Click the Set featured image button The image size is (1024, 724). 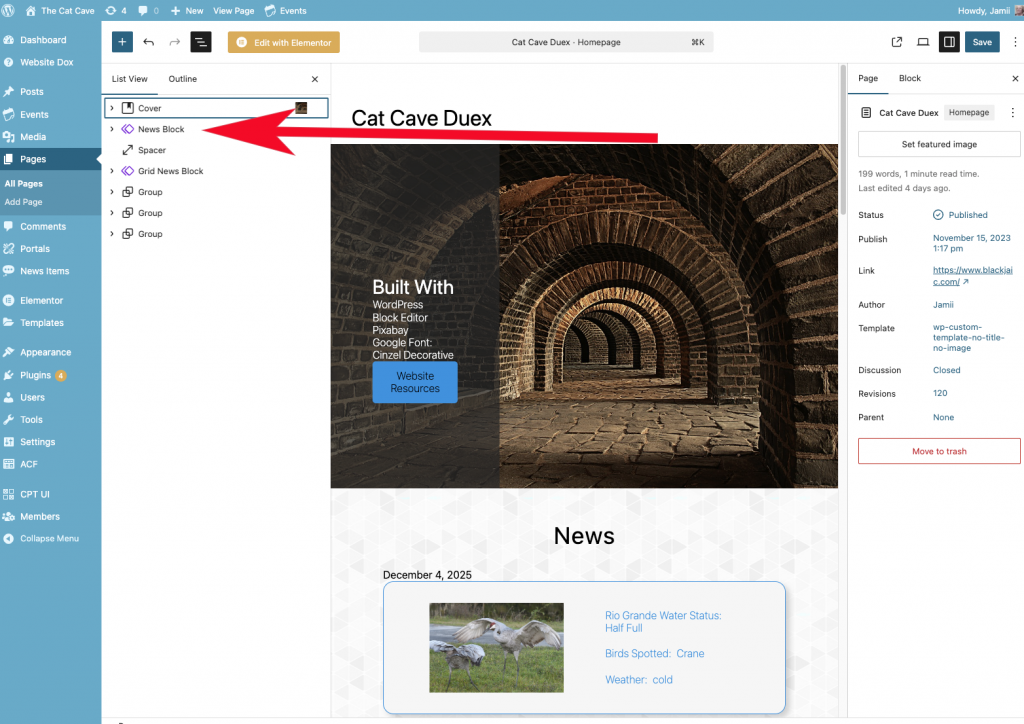click(939, 145)
